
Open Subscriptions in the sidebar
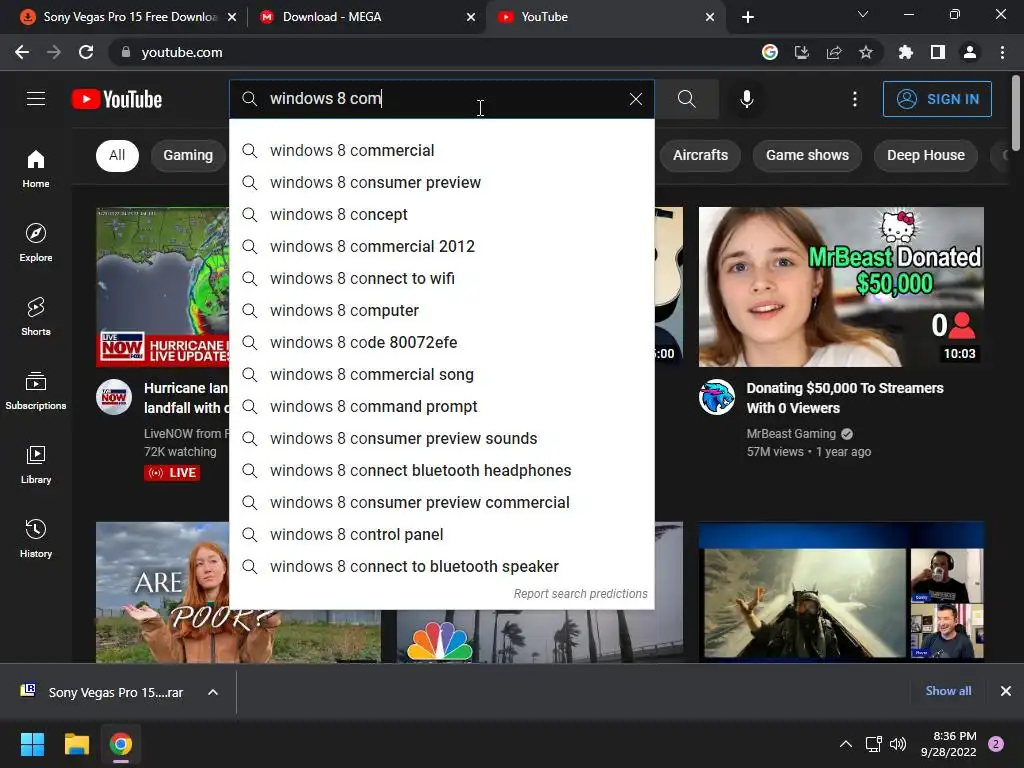[36, 391]
